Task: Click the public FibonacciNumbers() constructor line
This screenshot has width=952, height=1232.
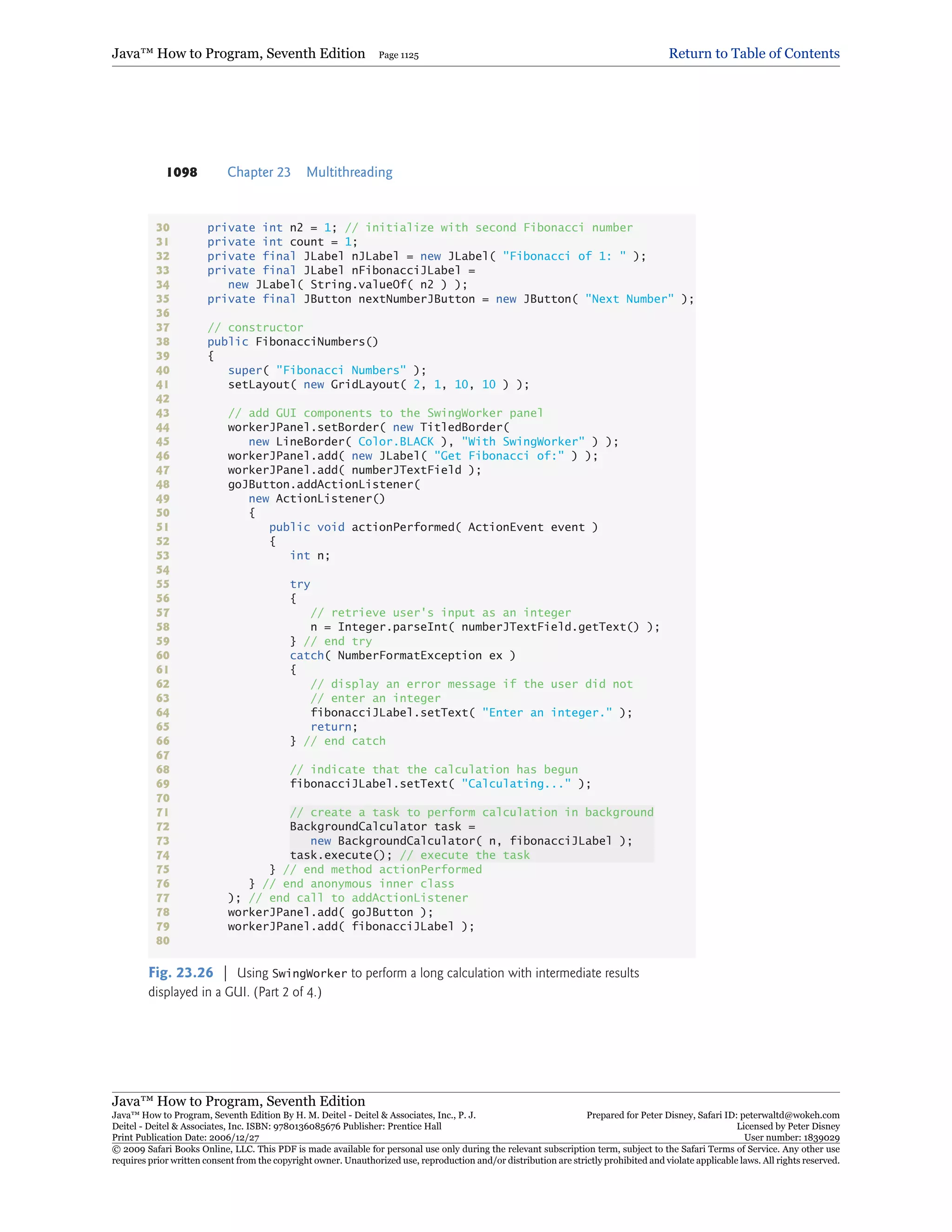Action: click(292, 342)
